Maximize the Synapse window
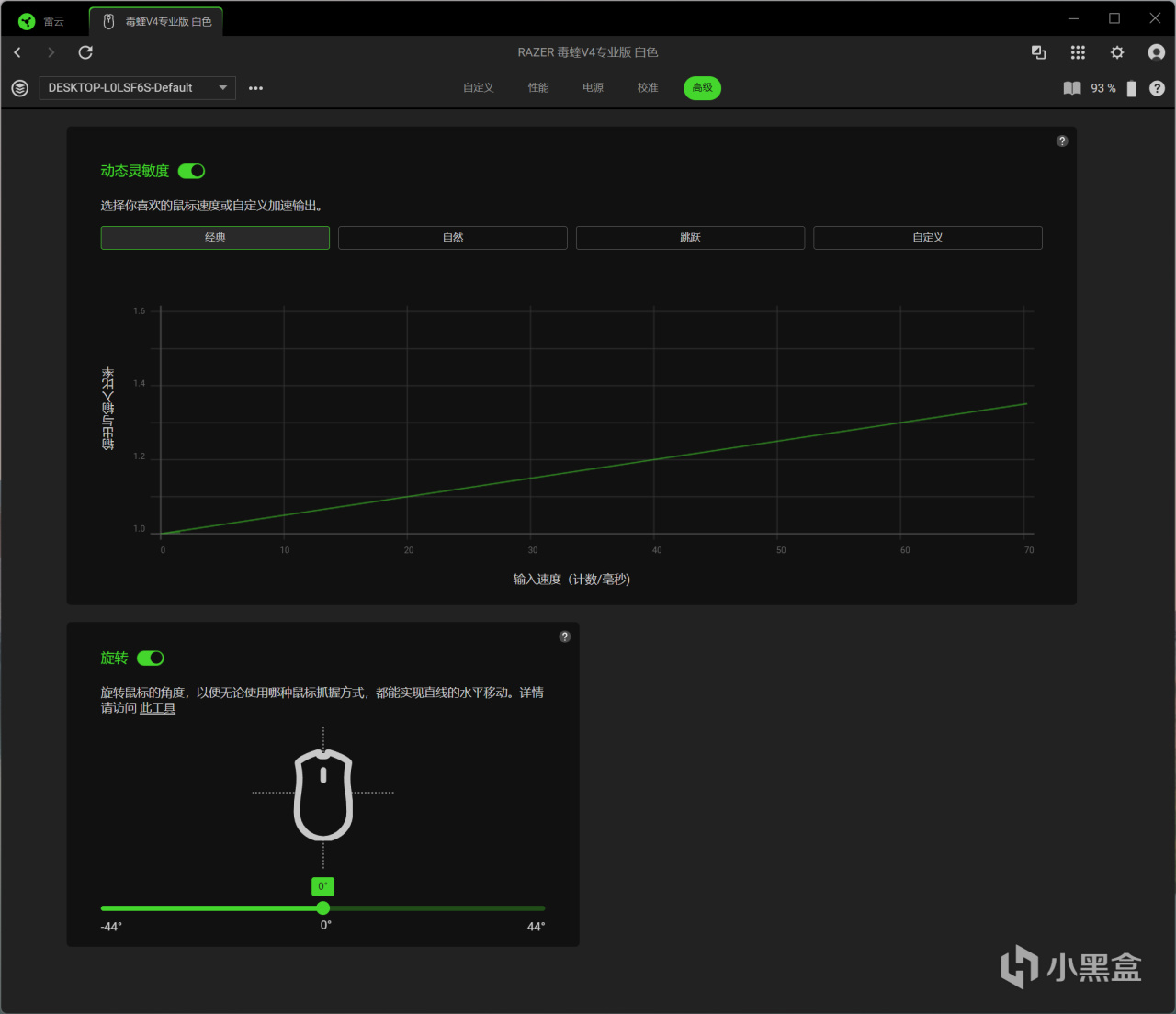Viewport: 1176px width, 1014px height. [1114, 18]
